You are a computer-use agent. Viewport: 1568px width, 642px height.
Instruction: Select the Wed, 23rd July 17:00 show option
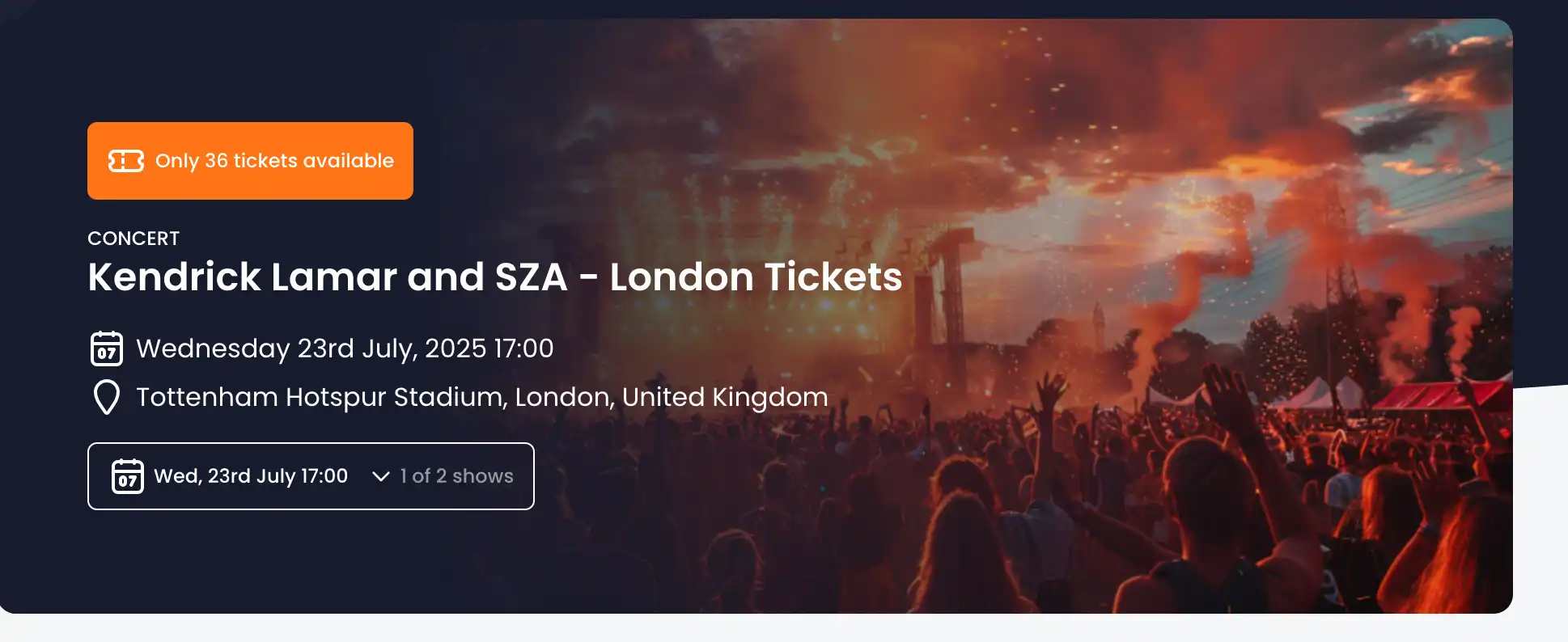click(x=249, y=476)
